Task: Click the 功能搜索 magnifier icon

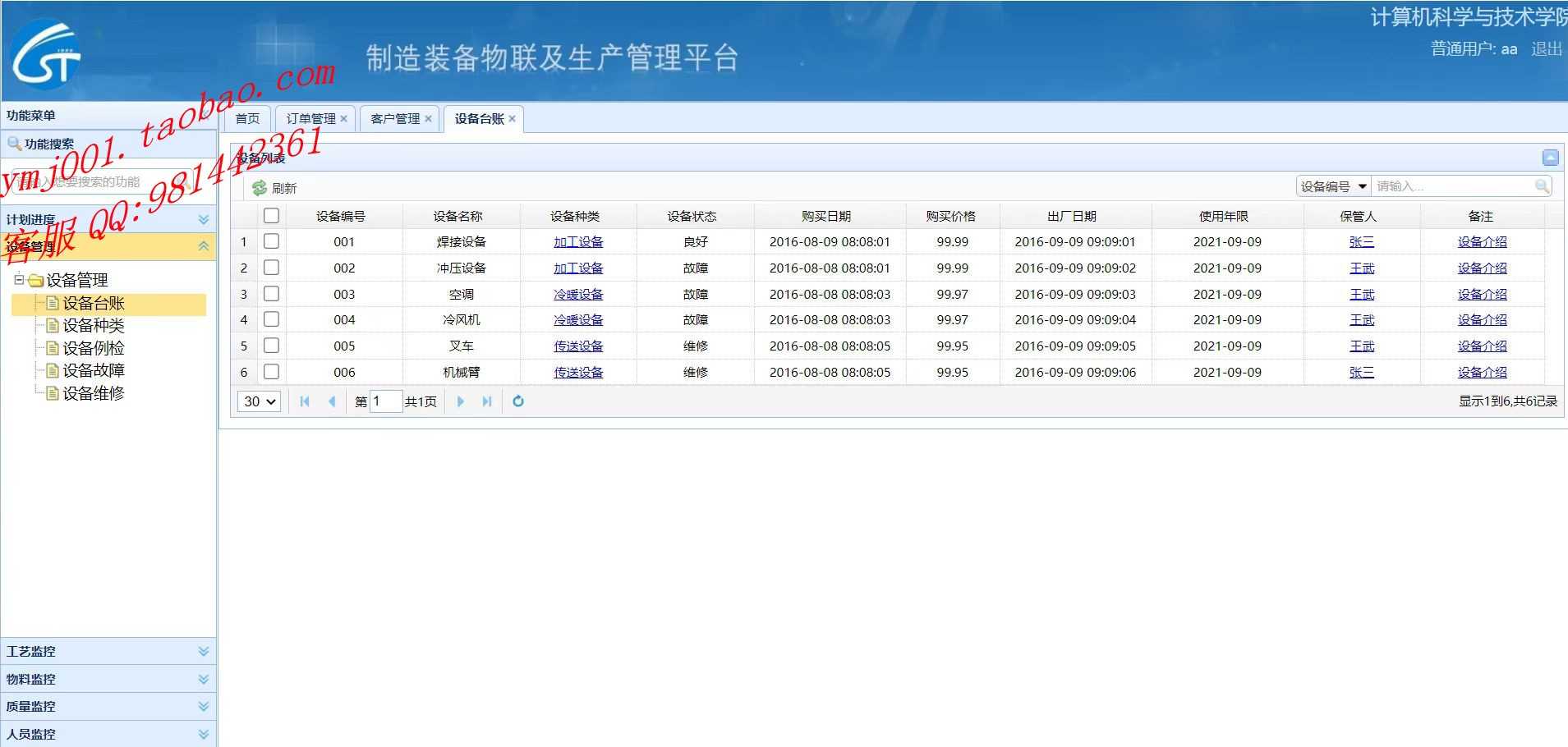Action: click(14, 144)
